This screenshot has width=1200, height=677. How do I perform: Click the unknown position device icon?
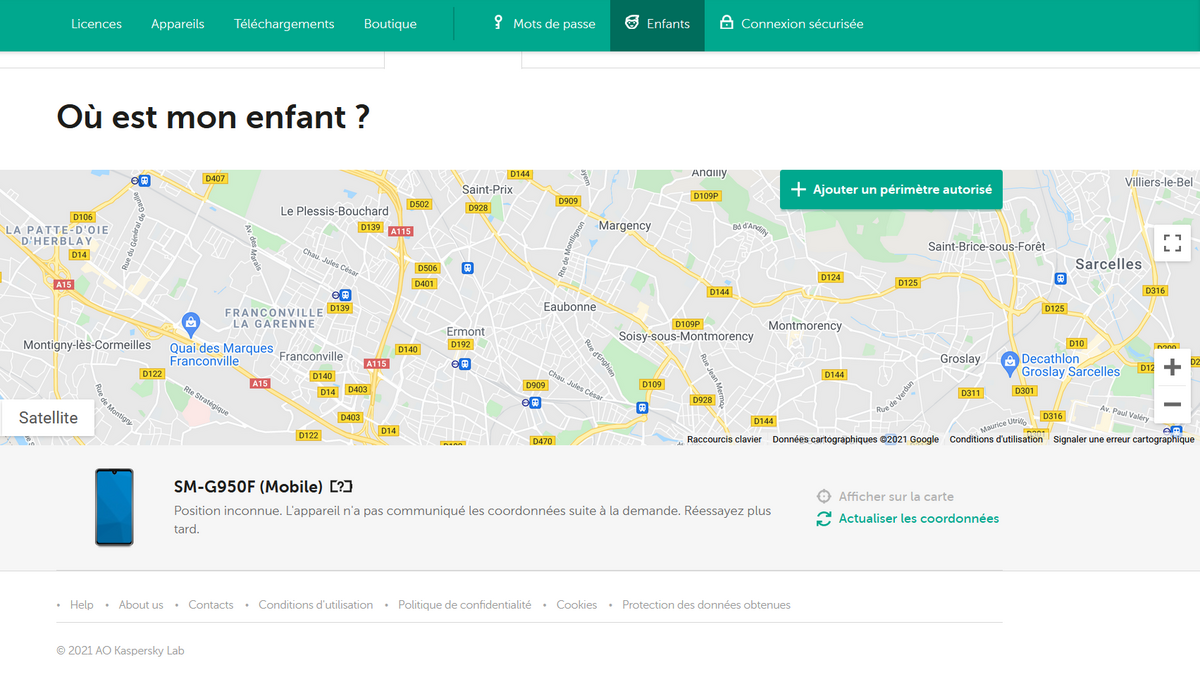click(342, 487)
